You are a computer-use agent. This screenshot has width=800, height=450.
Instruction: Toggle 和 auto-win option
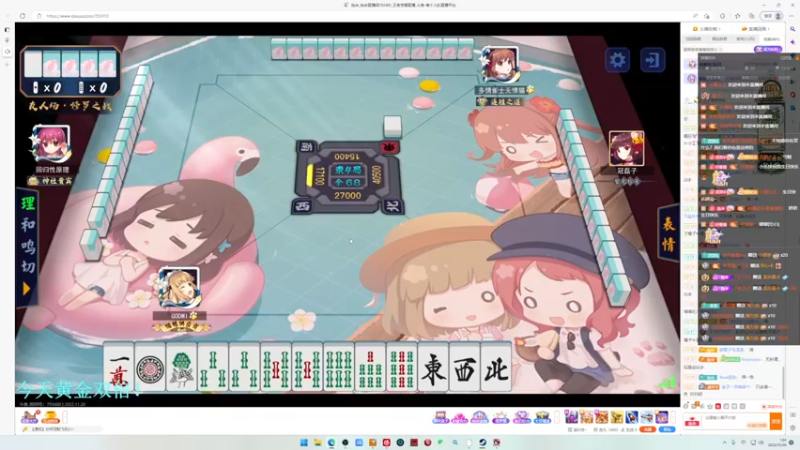[28, 225]
